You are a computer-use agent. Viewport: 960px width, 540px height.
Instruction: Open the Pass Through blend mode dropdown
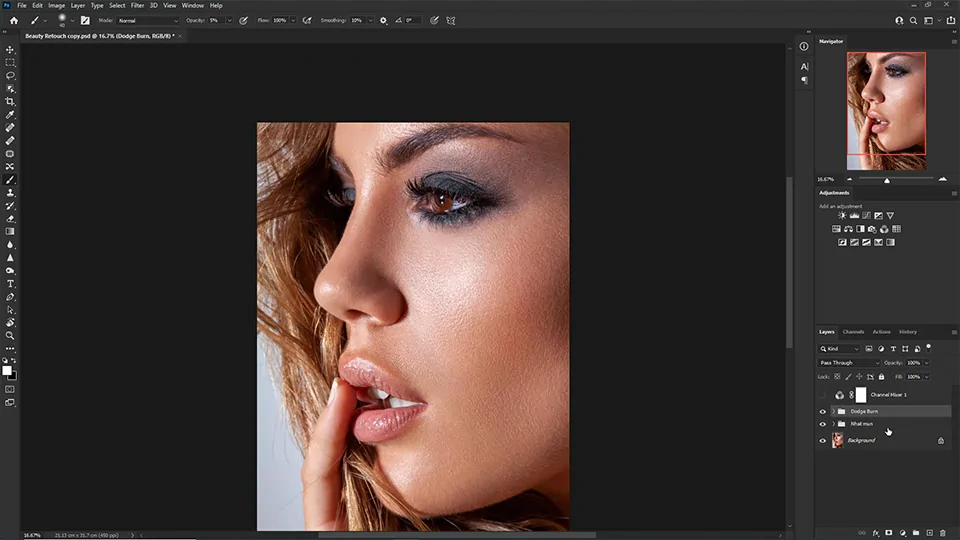tap(849, 362)
